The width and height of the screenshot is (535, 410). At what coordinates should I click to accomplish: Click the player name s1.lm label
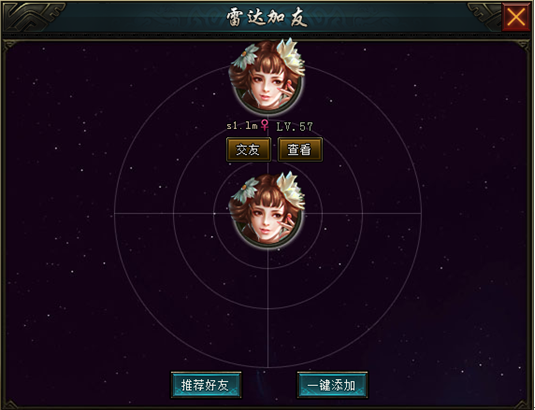[242, 126]
